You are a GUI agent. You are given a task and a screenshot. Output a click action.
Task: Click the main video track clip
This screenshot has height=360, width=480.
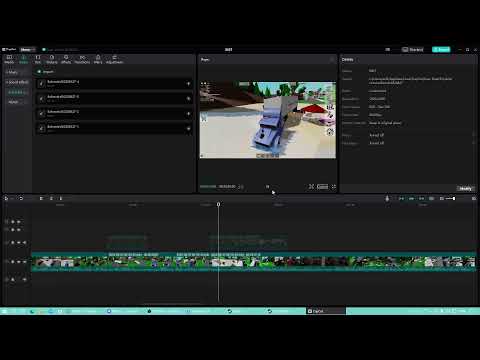pyautogui.click(x=254, y=262)
